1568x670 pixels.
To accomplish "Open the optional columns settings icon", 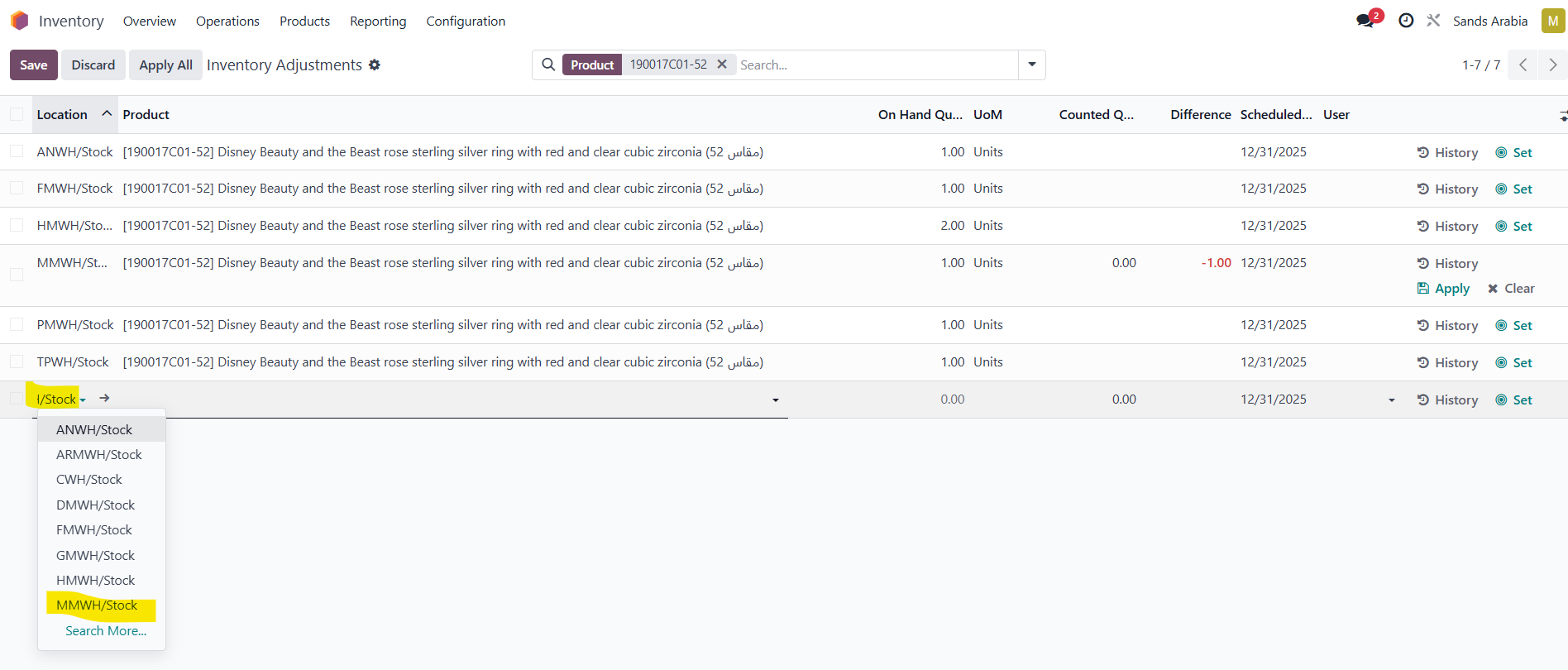I will [1562, 116].
